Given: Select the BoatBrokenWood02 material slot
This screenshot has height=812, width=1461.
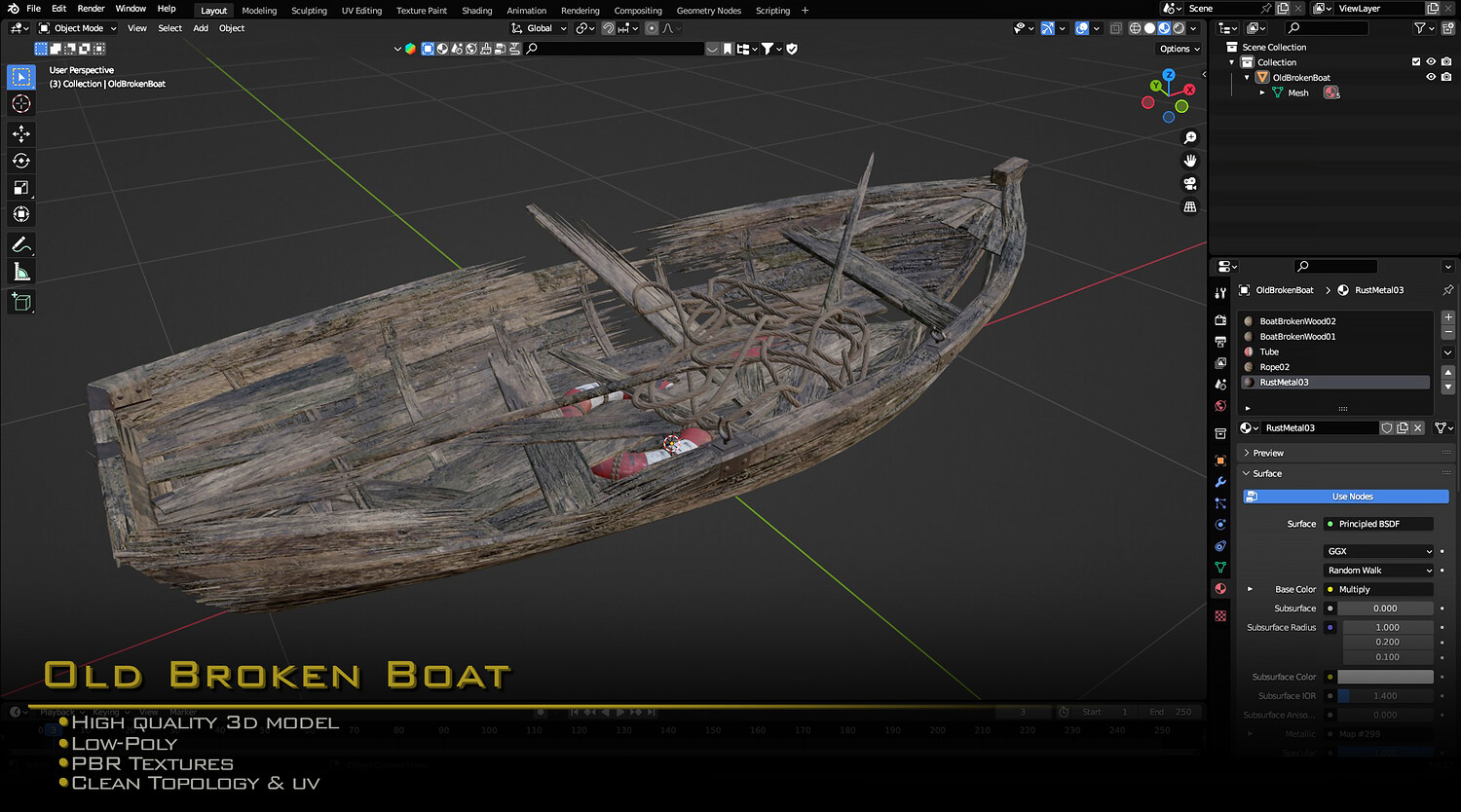Looking at the screenshot, I should tap(1336, 321).
